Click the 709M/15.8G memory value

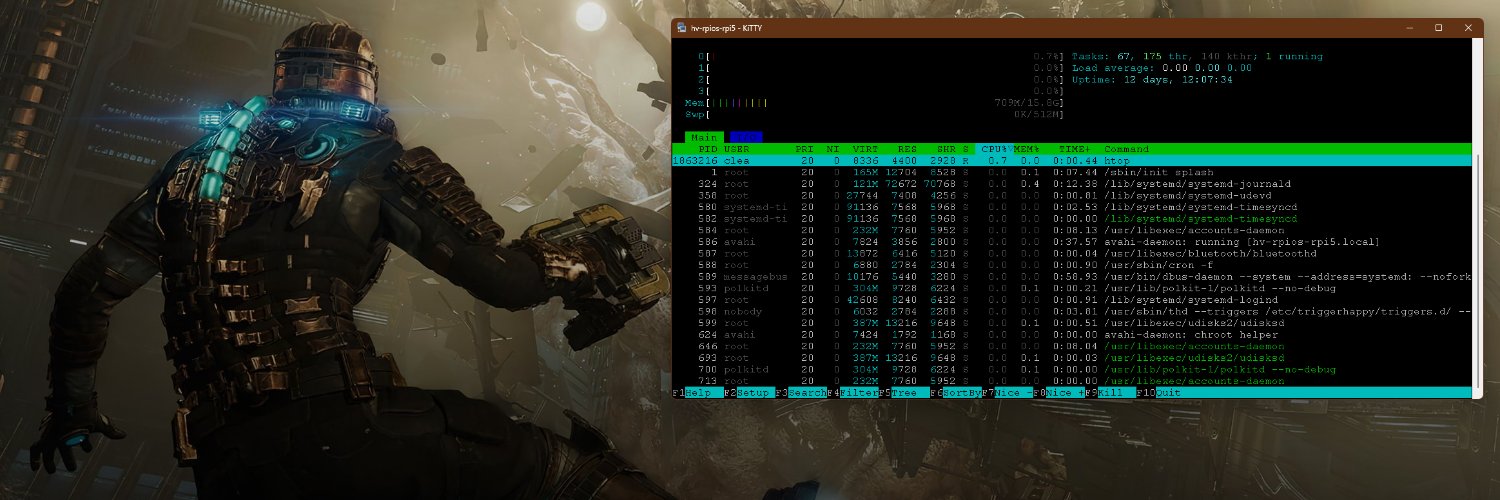coord(1026,102)
